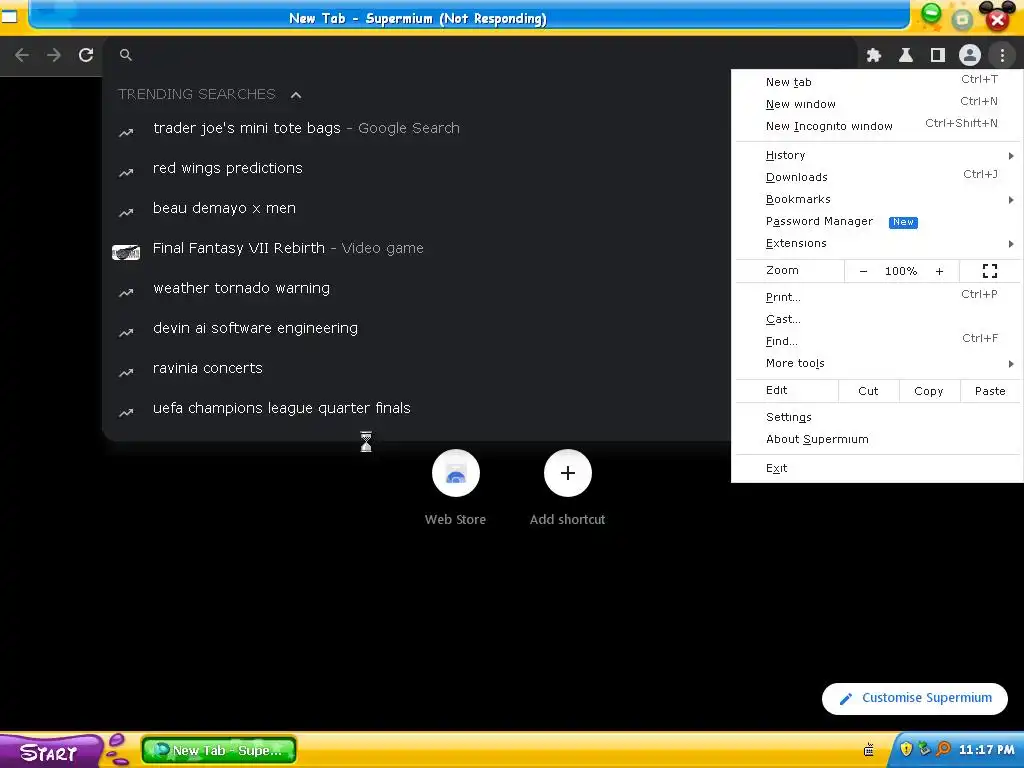Go back using the back arrow
1024x768 pixels.
tap(22, 56)
